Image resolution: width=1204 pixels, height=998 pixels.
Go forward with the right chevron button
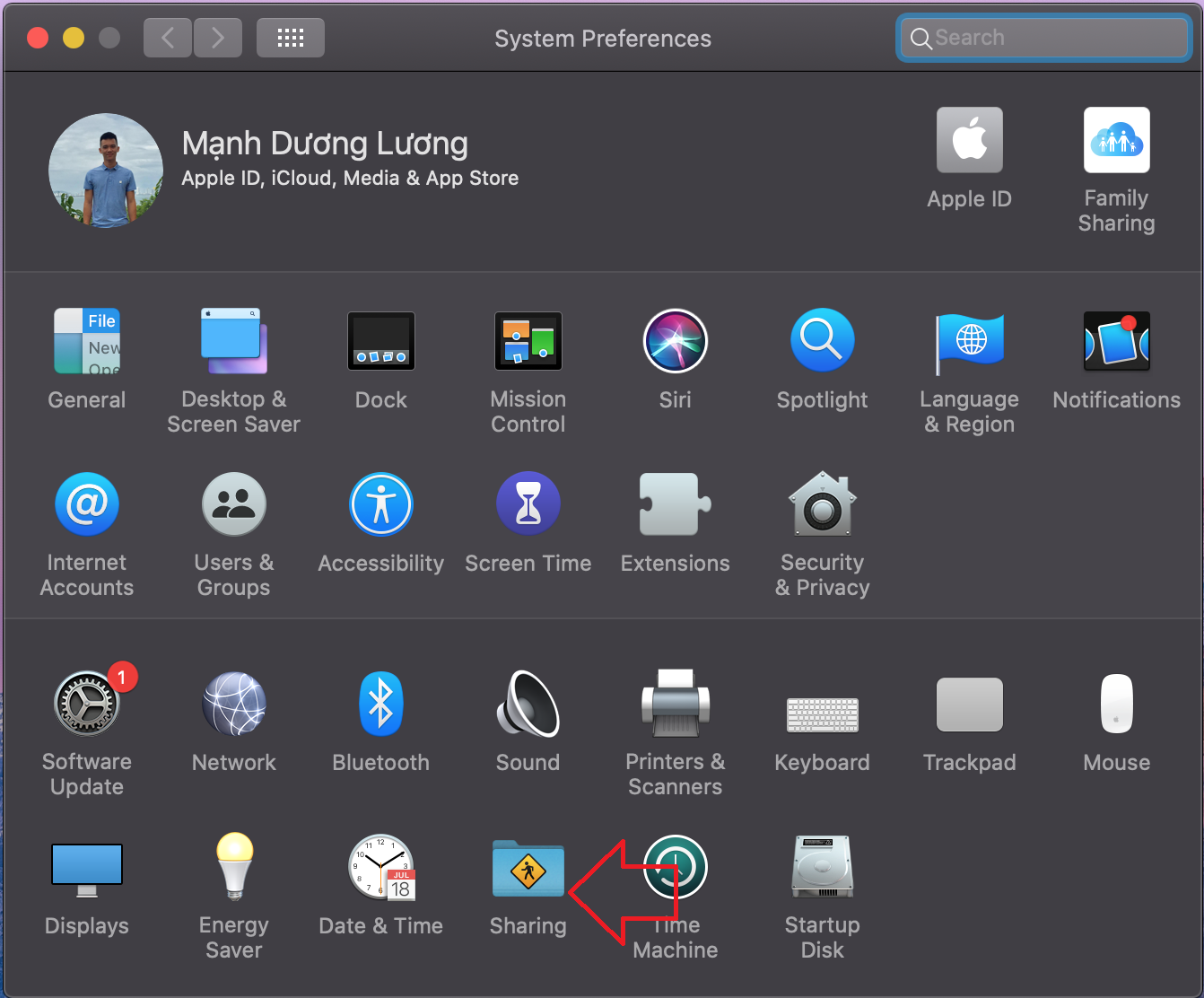point(218,38)
